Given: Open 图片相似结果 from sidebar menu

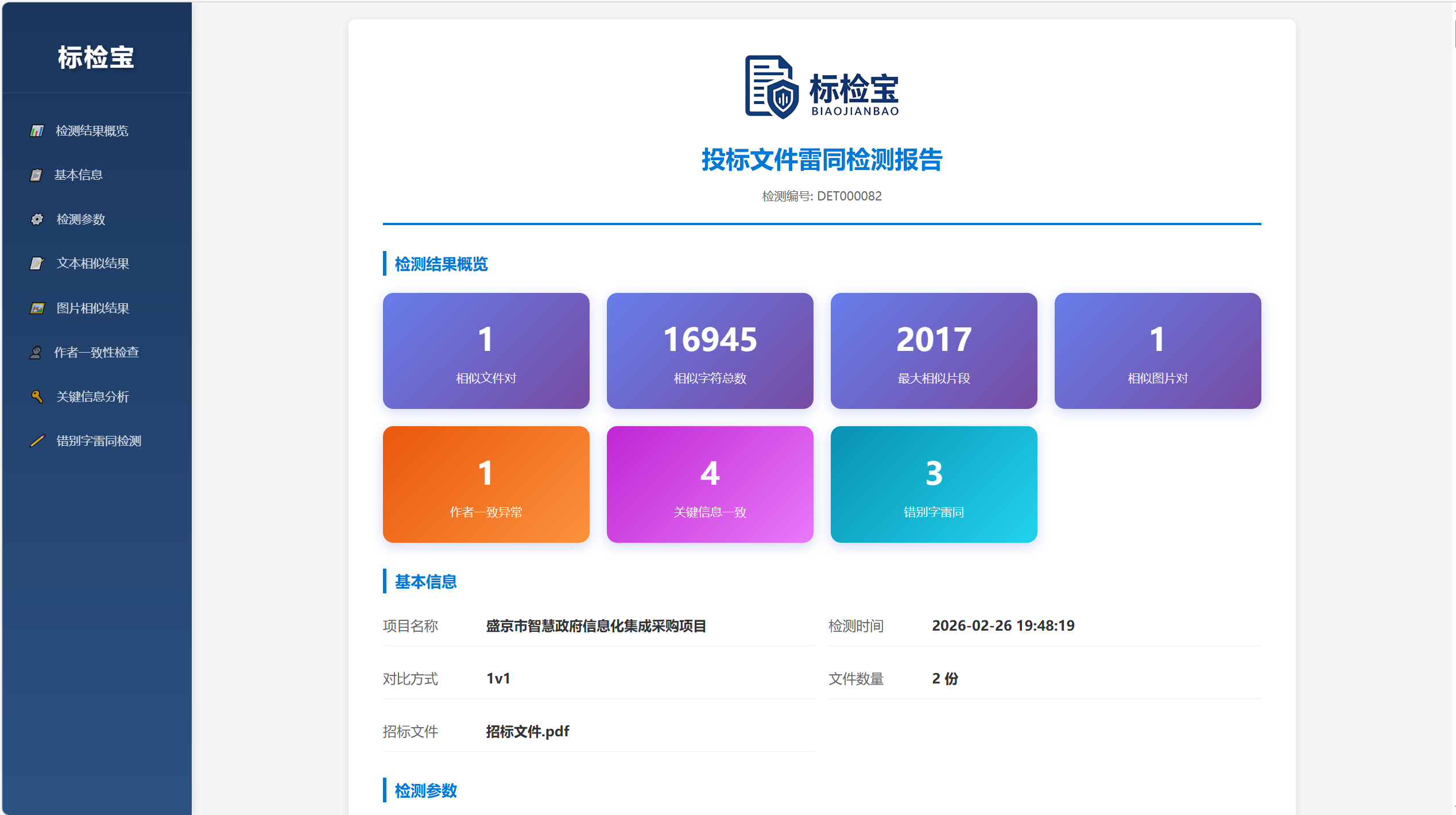Looking at the screenshot, I should point(92,308).
